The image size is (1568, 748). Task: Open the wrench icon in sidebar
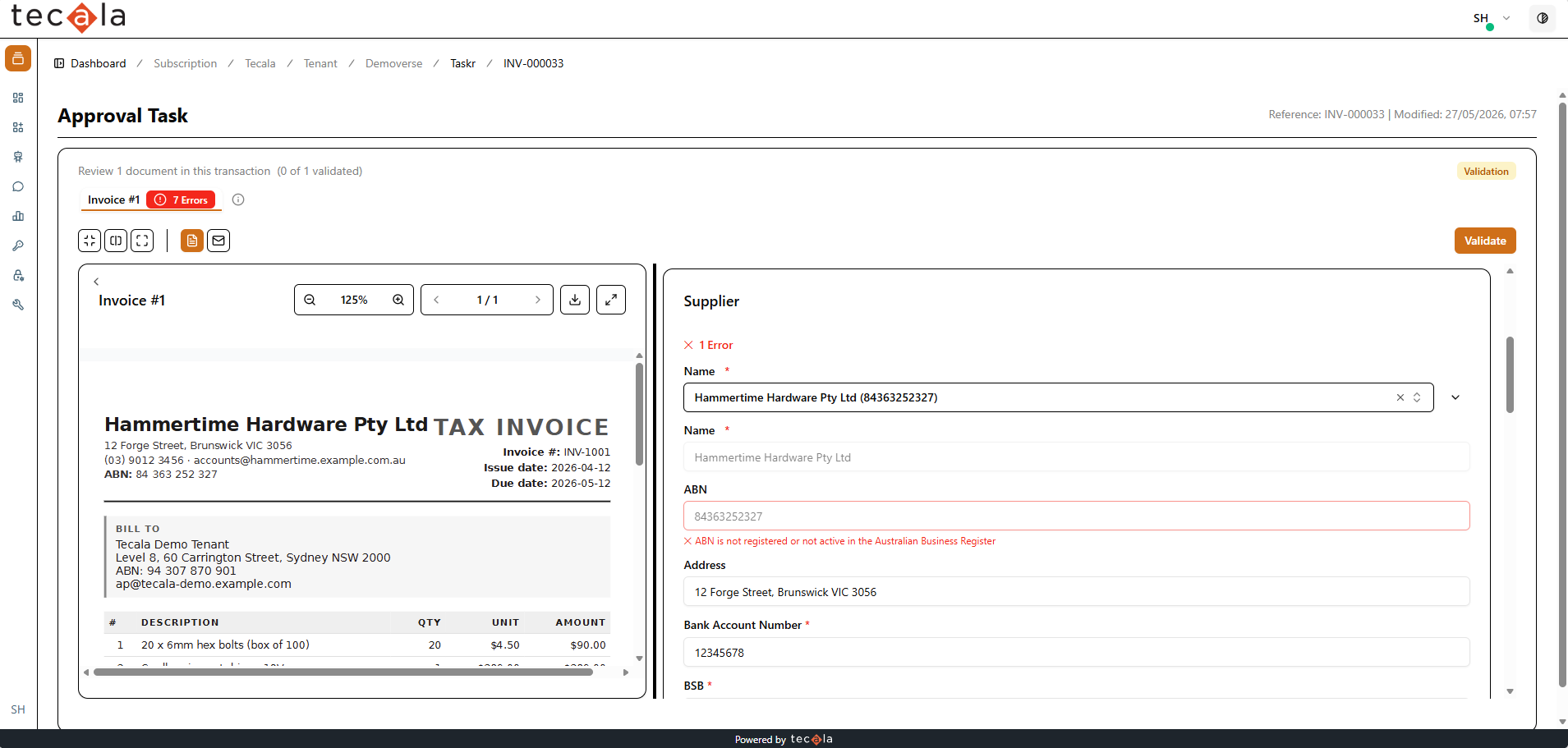pyautogui.click(x=18, y=305)
